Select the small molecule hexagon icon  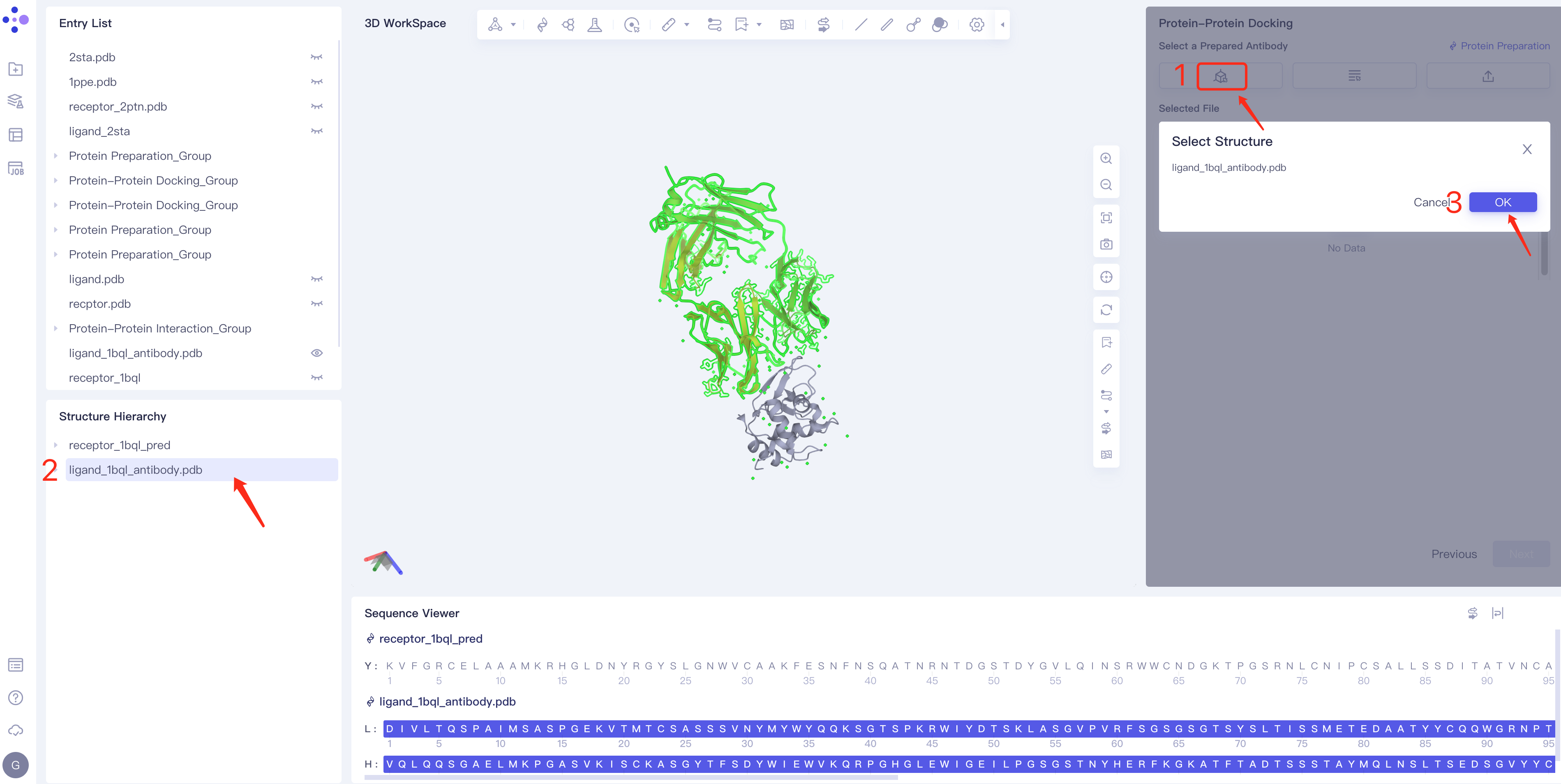coord(568,24)
